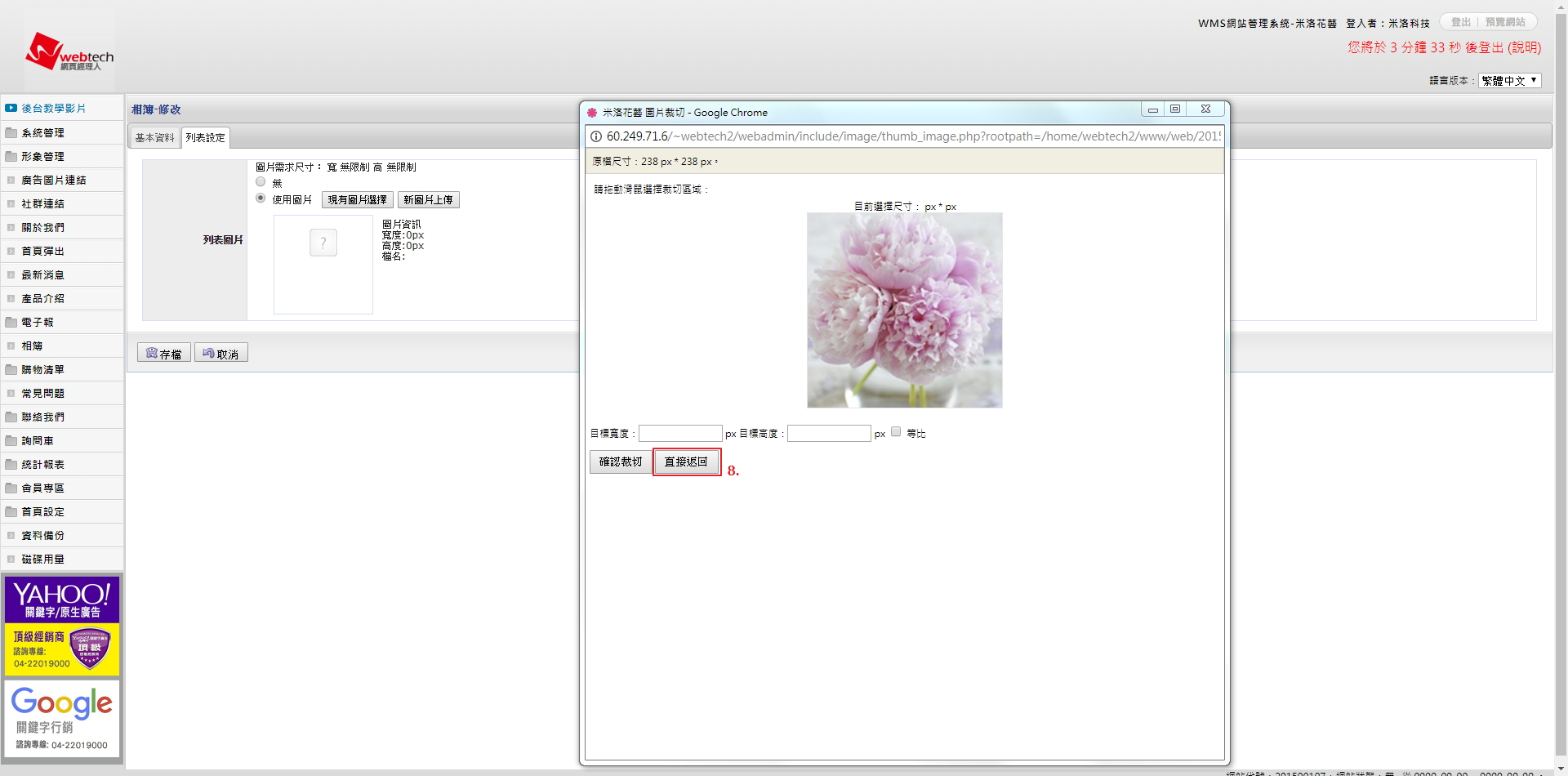
Task: Click the peony flower image for cropping
Action: (904, 310)
